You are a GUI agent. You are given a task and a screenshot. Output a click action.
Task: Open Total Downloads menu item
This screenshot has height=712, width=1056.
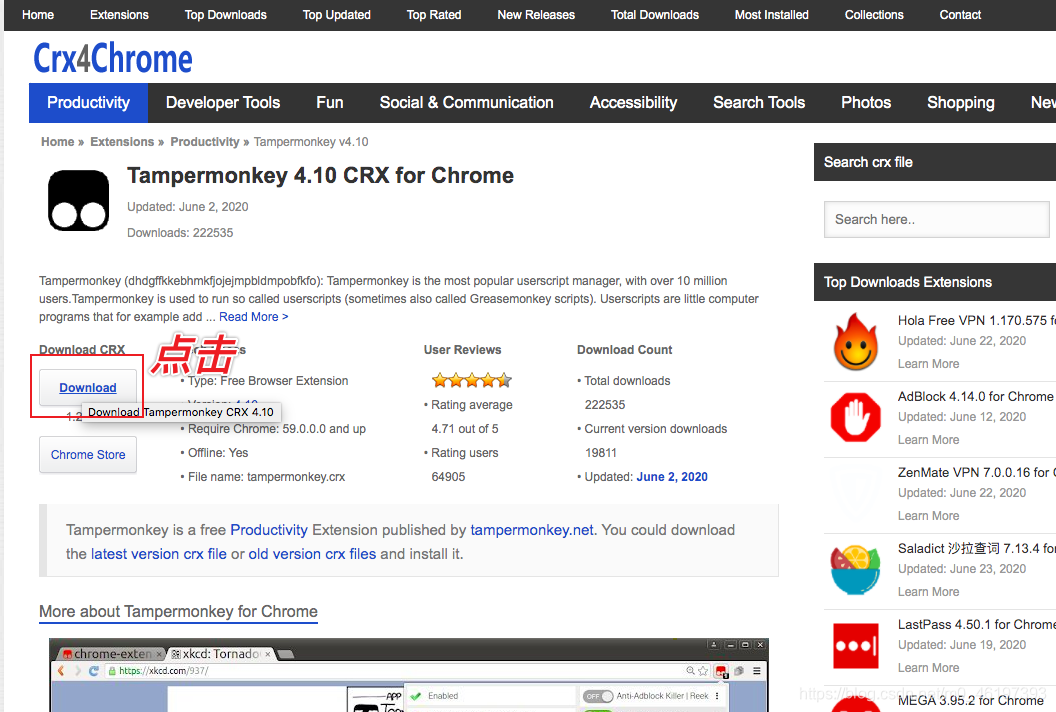click(655, 15)
